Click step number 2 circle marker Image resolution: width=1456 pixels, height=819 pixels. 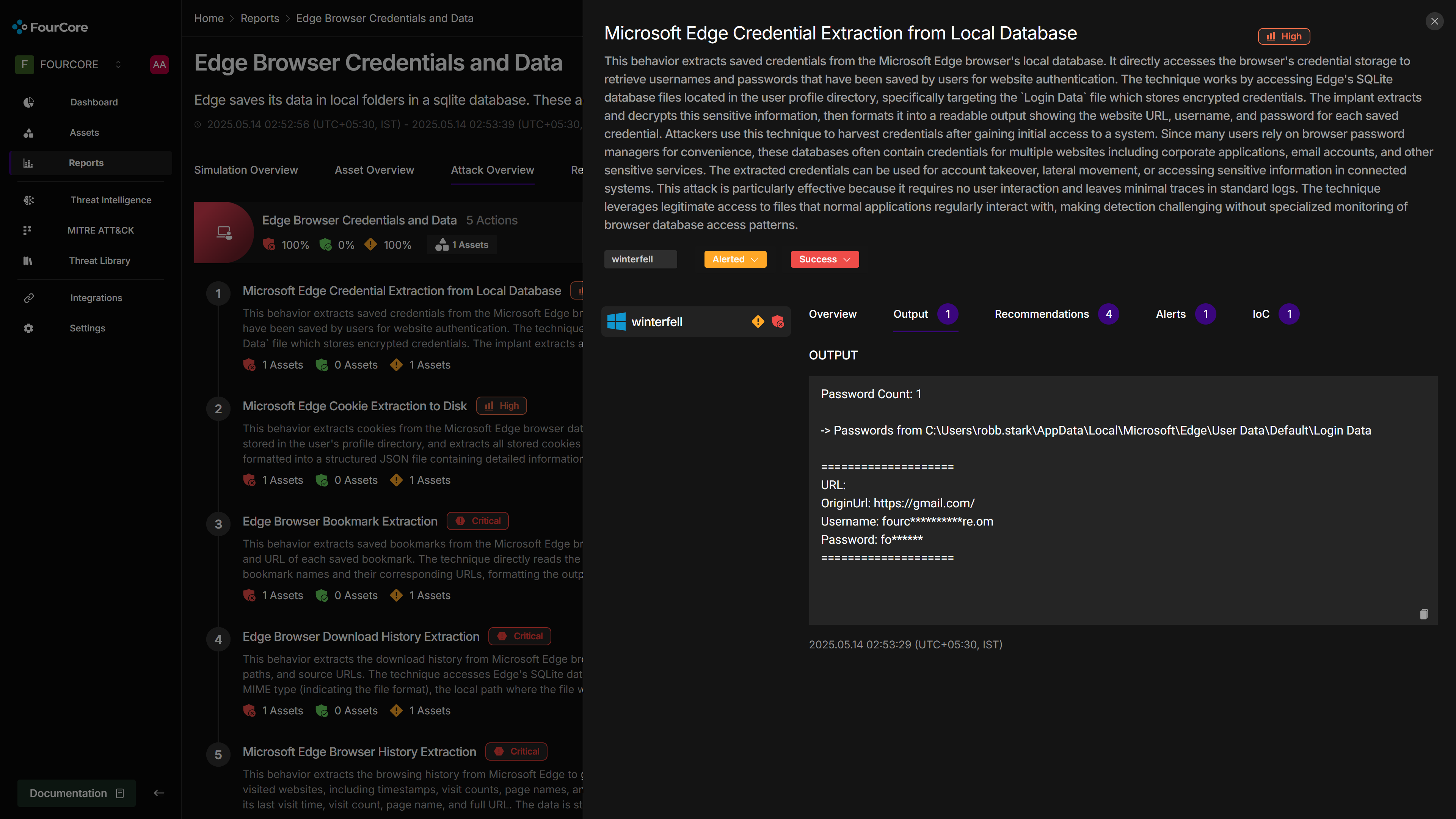(x=218, y=409)
